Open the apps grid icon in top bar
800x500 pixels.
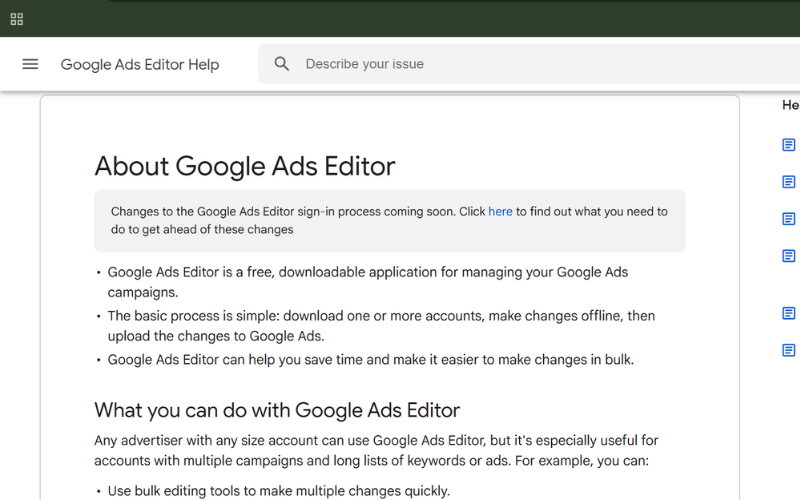click(x=17, y=19)
